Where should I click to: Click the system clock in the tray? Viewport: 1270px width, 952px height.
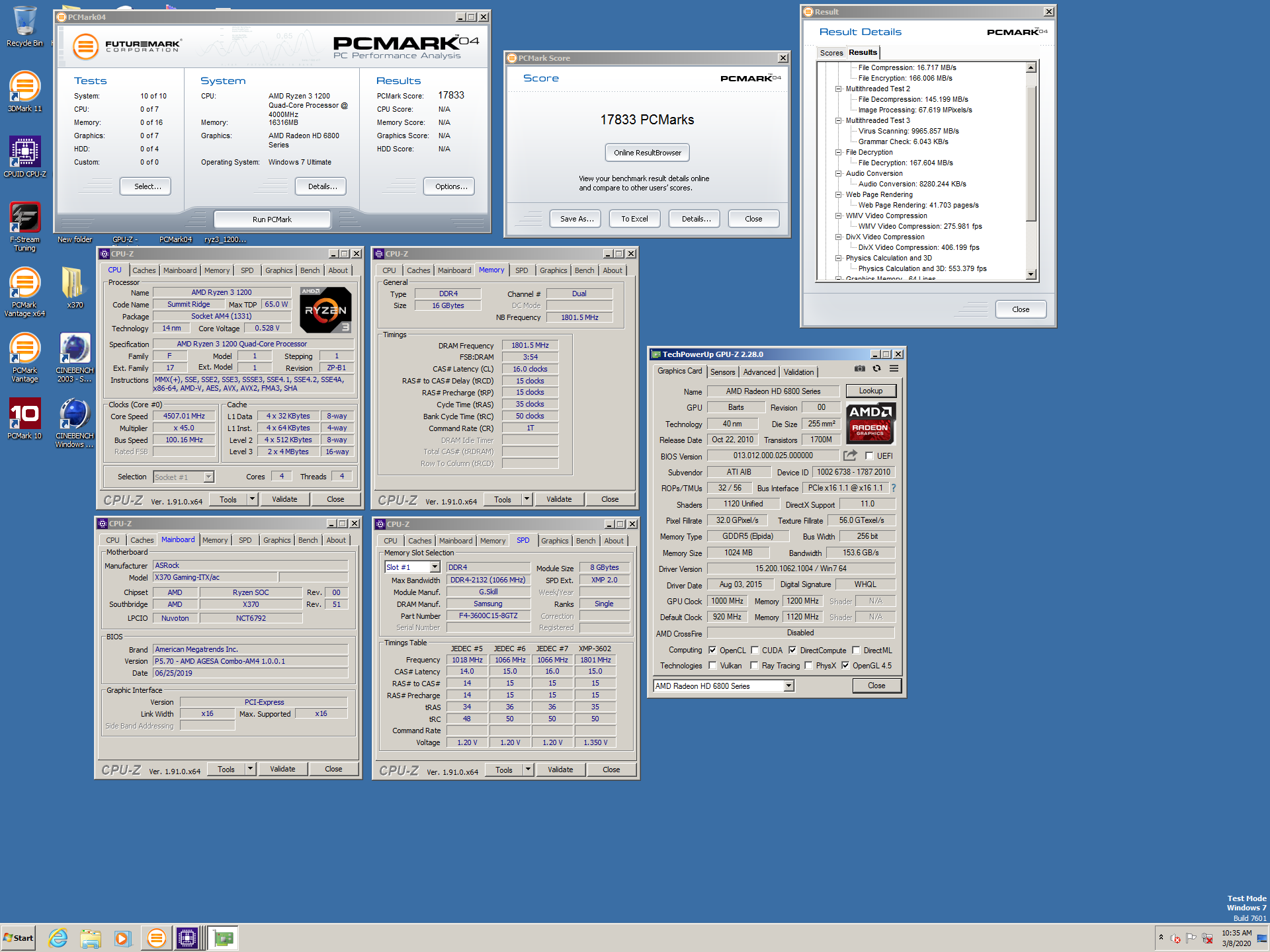1236,937
